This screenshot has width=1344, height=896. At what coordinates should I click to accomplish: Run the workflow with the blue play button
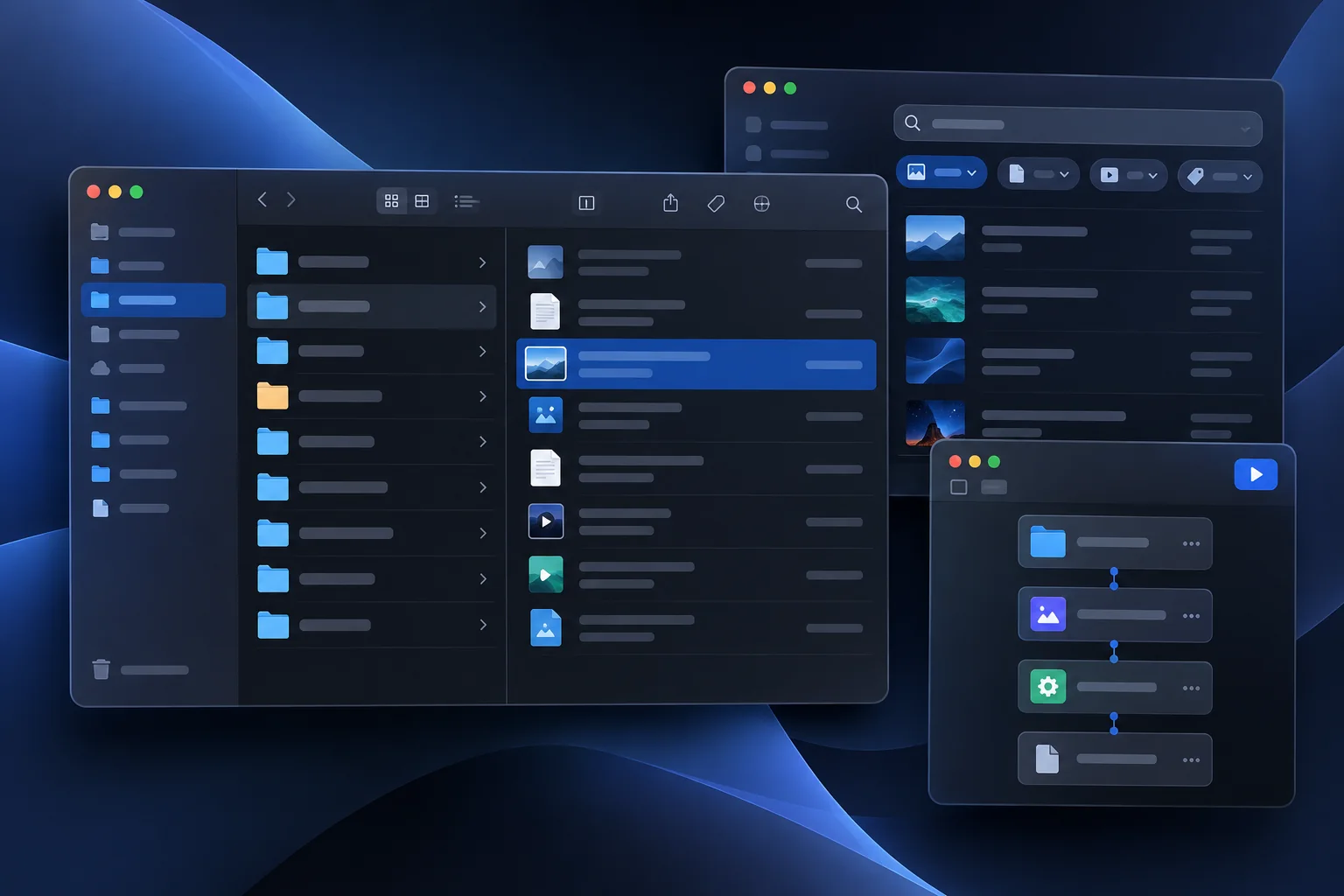(1256, 474)
